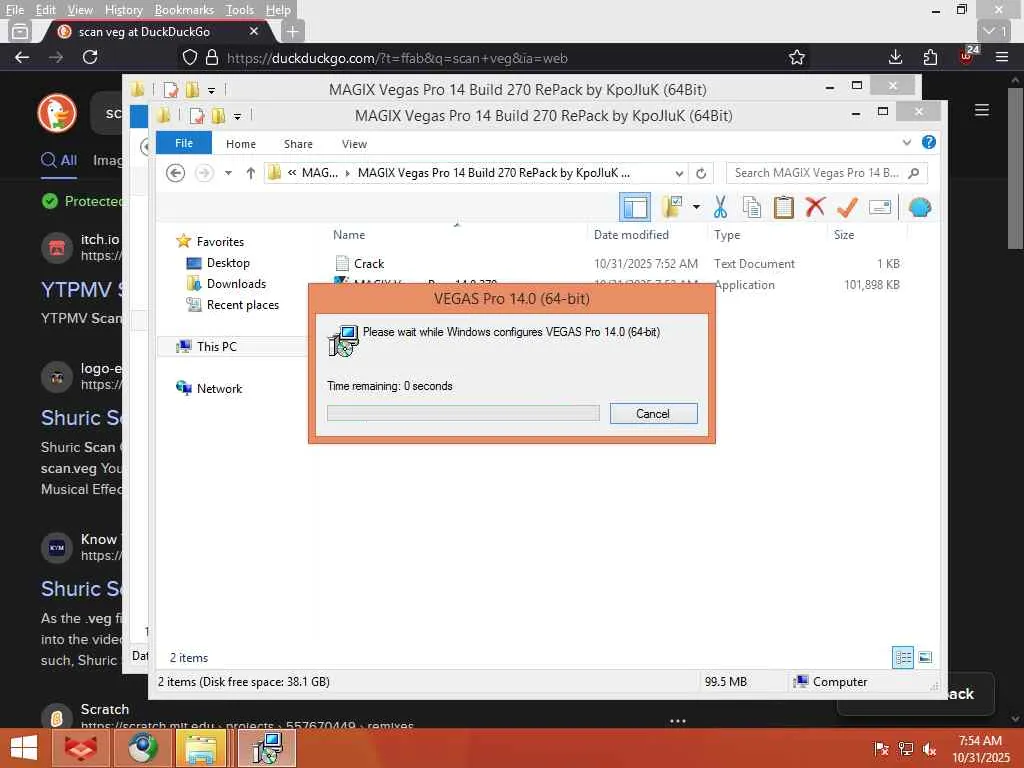The height and width of the screenshot is (768, 1024).
Task: Expand the folder options dropdown arrow
Action: (696, 207)
